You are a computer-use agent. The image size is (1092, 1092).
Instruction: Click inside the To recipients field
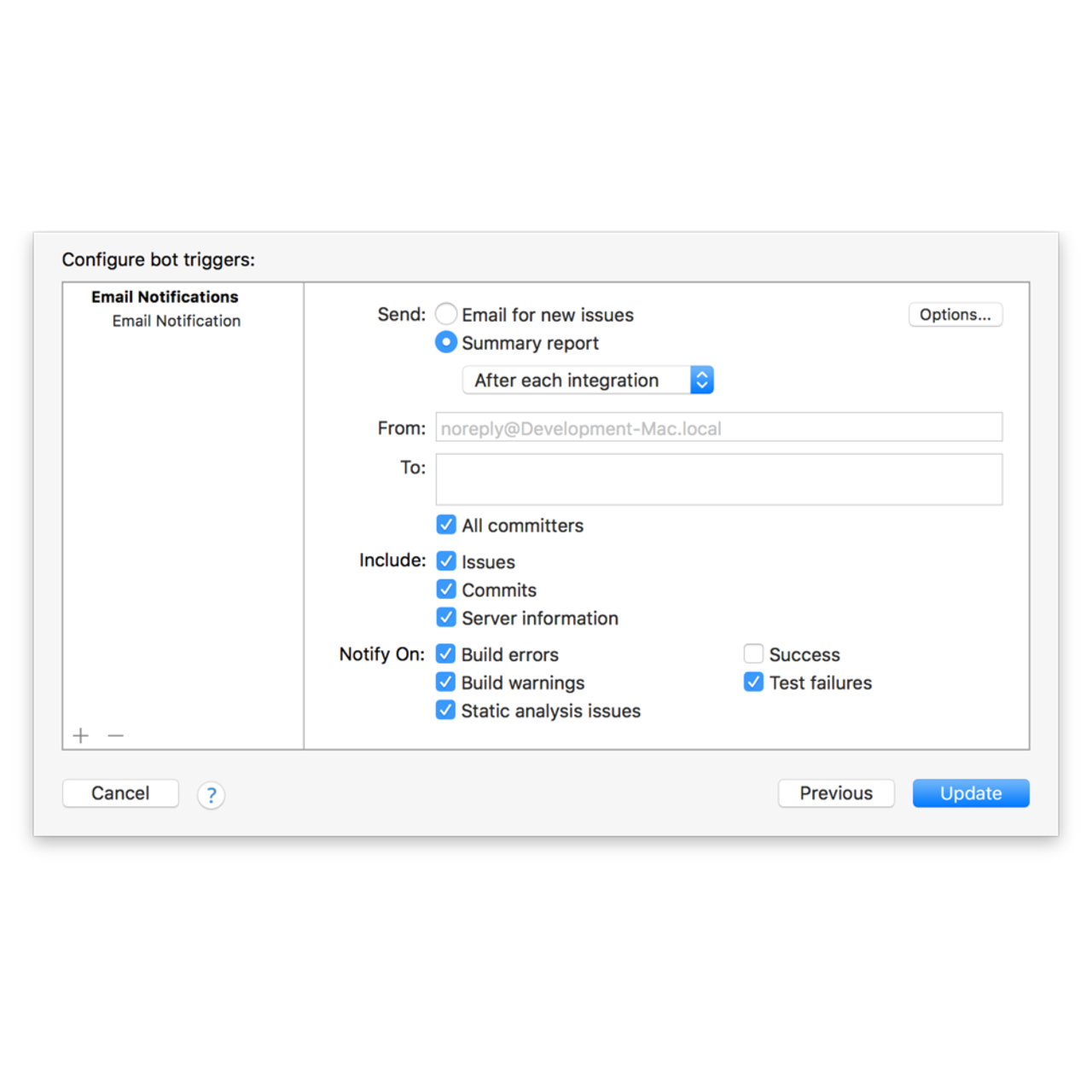click(x=718, y=479)
